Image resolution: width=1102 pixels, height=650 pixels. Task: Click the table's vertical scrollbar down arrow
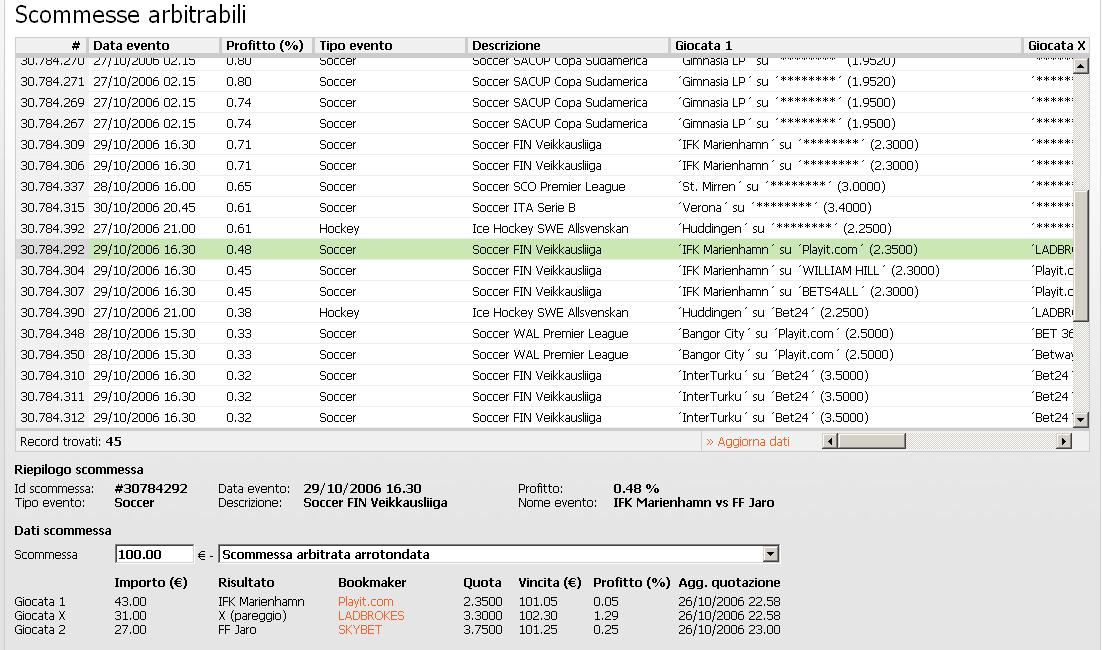[1081, 420]
